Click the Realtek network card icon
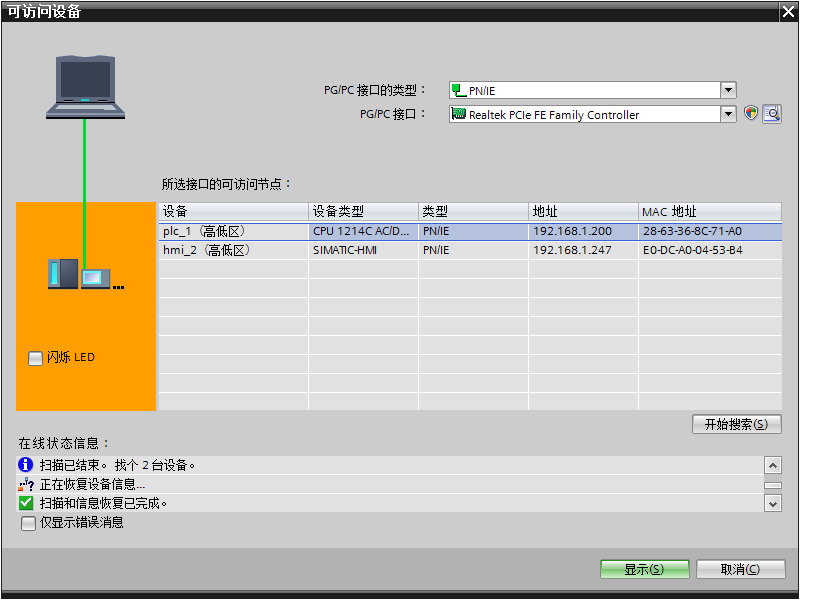This screenshot has width=819, height=600. pyautogui.click(x=459, y=114)
